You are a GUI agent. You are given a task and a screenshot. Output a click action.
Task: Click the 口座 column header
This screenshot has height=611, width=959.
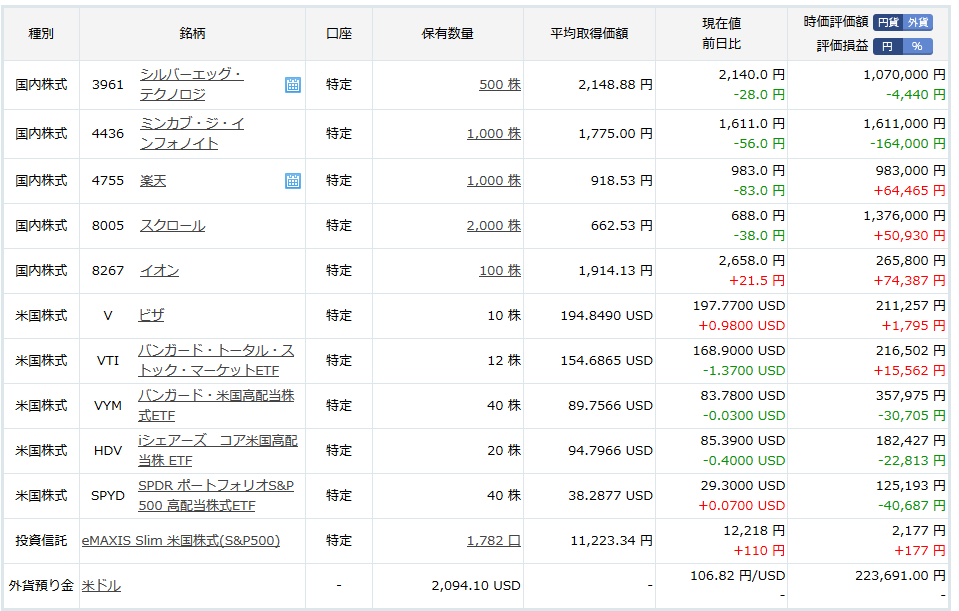tap(339, 34)
